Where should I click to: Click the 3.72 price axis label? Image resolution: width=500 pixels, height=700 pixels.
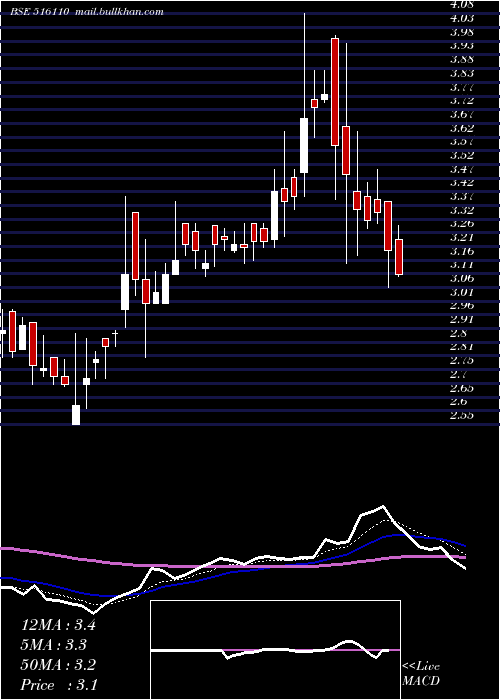coord(461,101)
